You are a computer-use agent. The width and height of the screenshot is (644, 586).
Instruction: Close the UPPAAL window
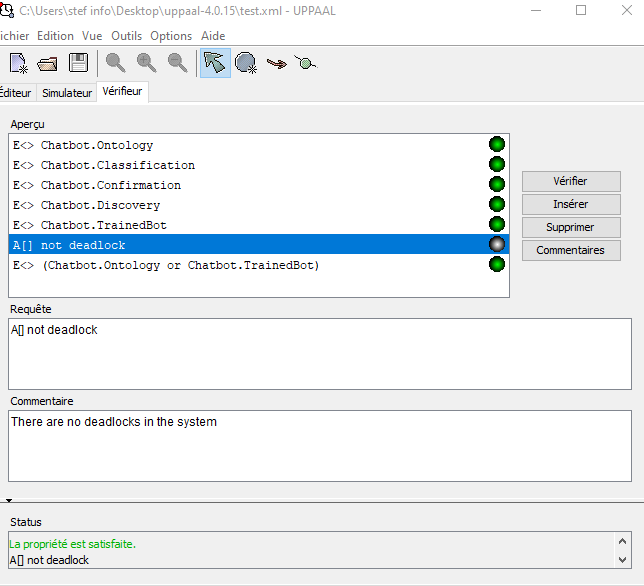[x=627, y=10]
